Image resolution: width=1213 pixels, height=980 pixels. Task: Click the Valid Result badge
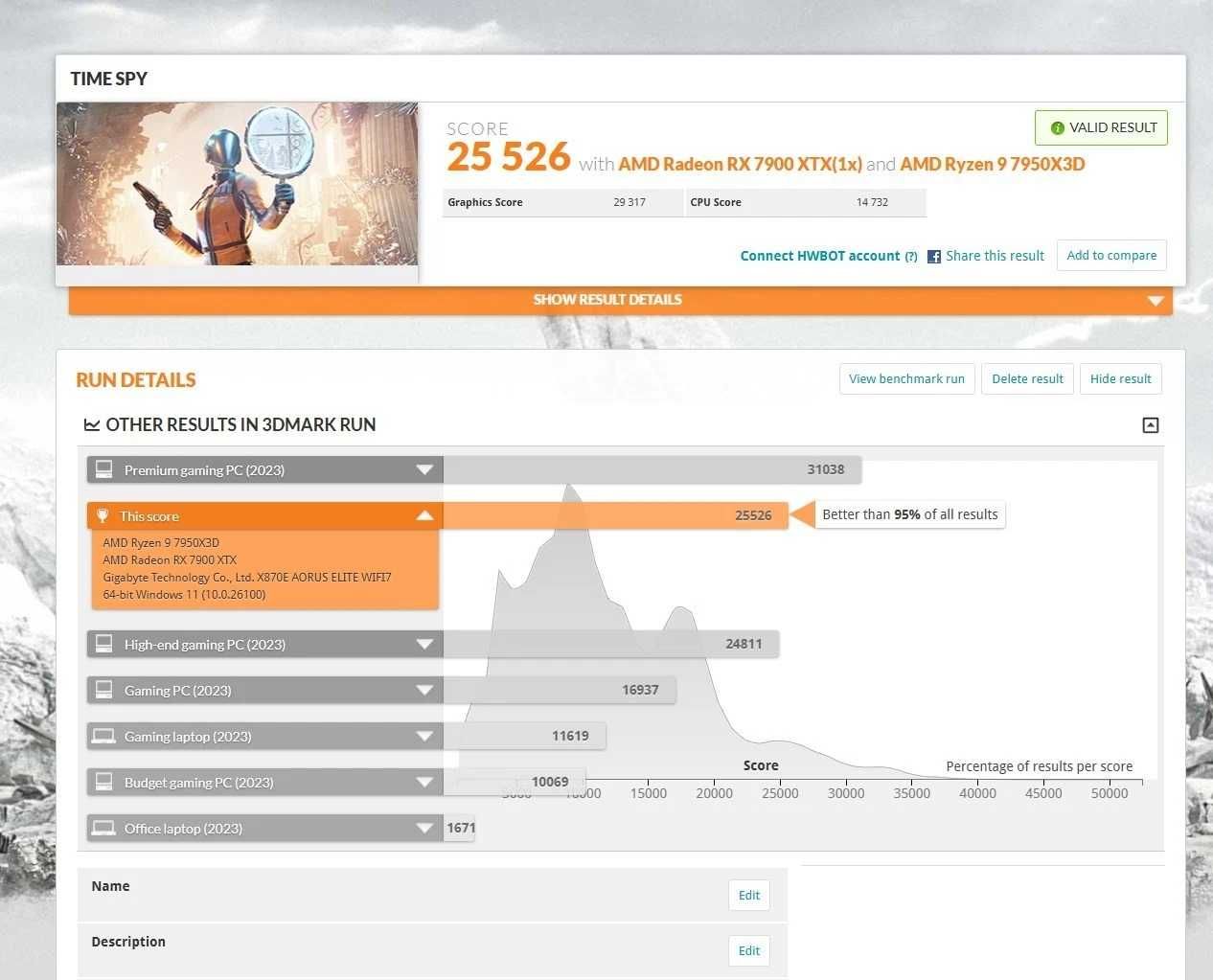[1101, 128]
